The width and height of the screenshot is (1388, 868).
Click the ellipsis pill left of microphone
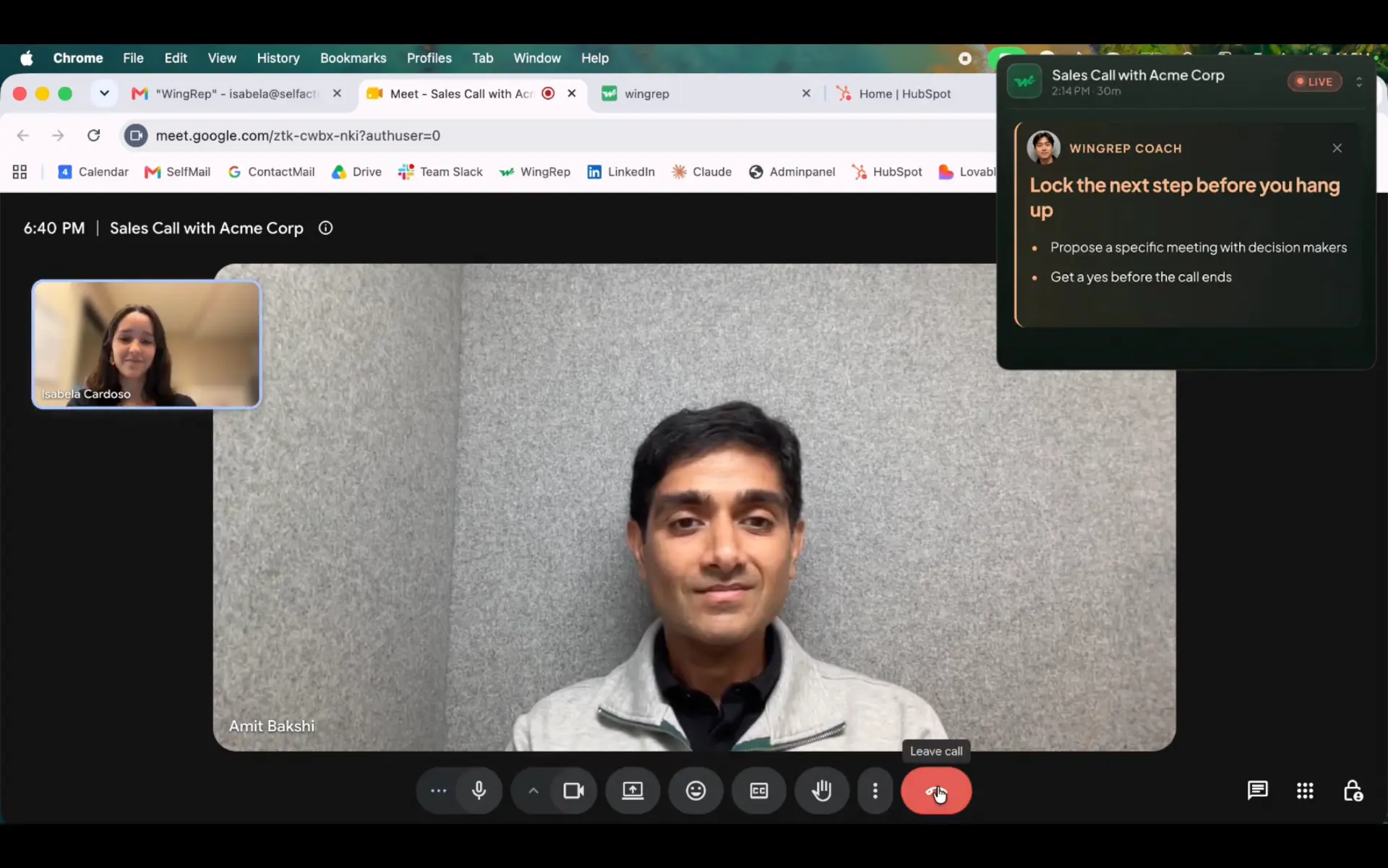438,791
